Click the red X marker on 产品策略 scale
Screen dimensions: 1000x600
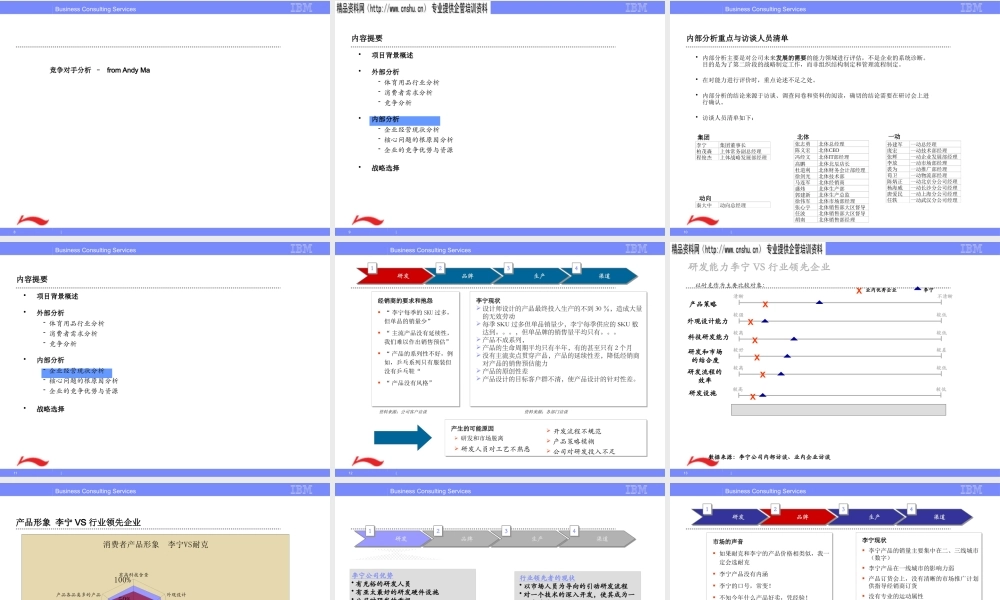765,305
